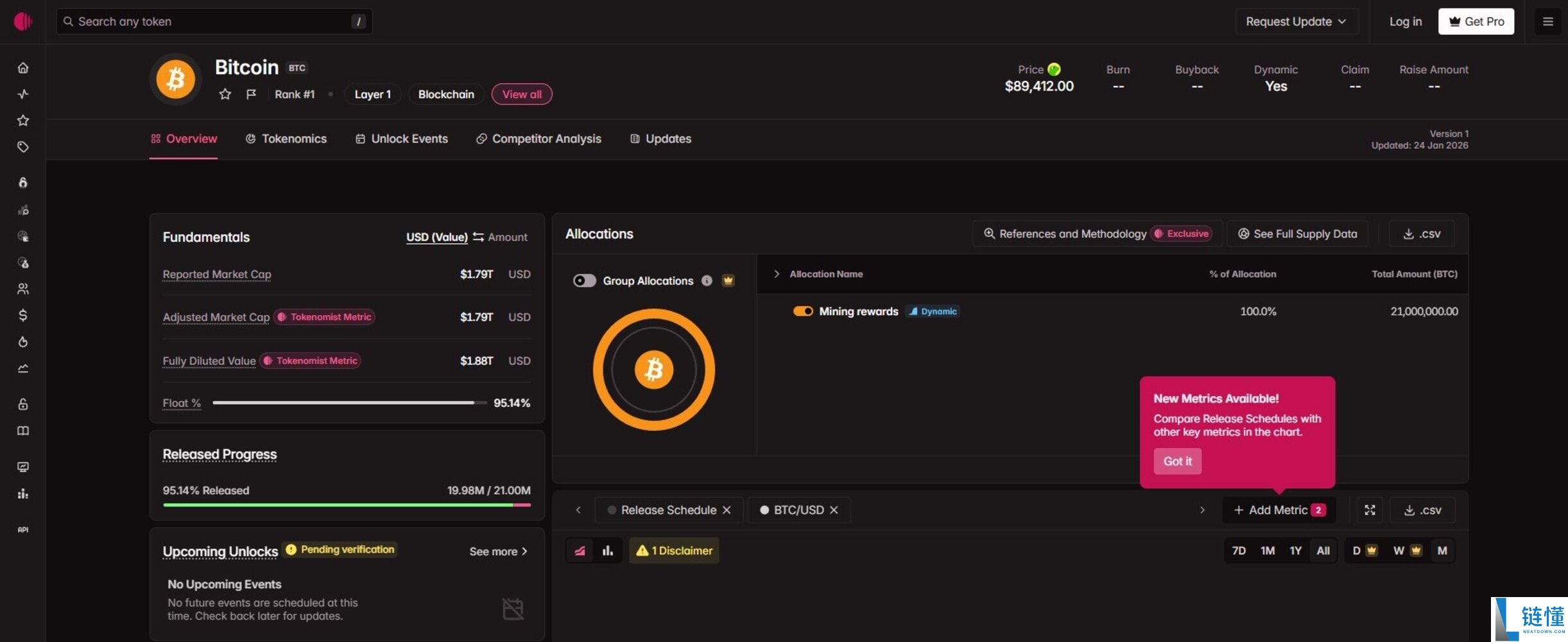Viewport: 1568px width, 642px height.
Task: Open the people icon in the sidebar
Action: (x=23, y=289)
